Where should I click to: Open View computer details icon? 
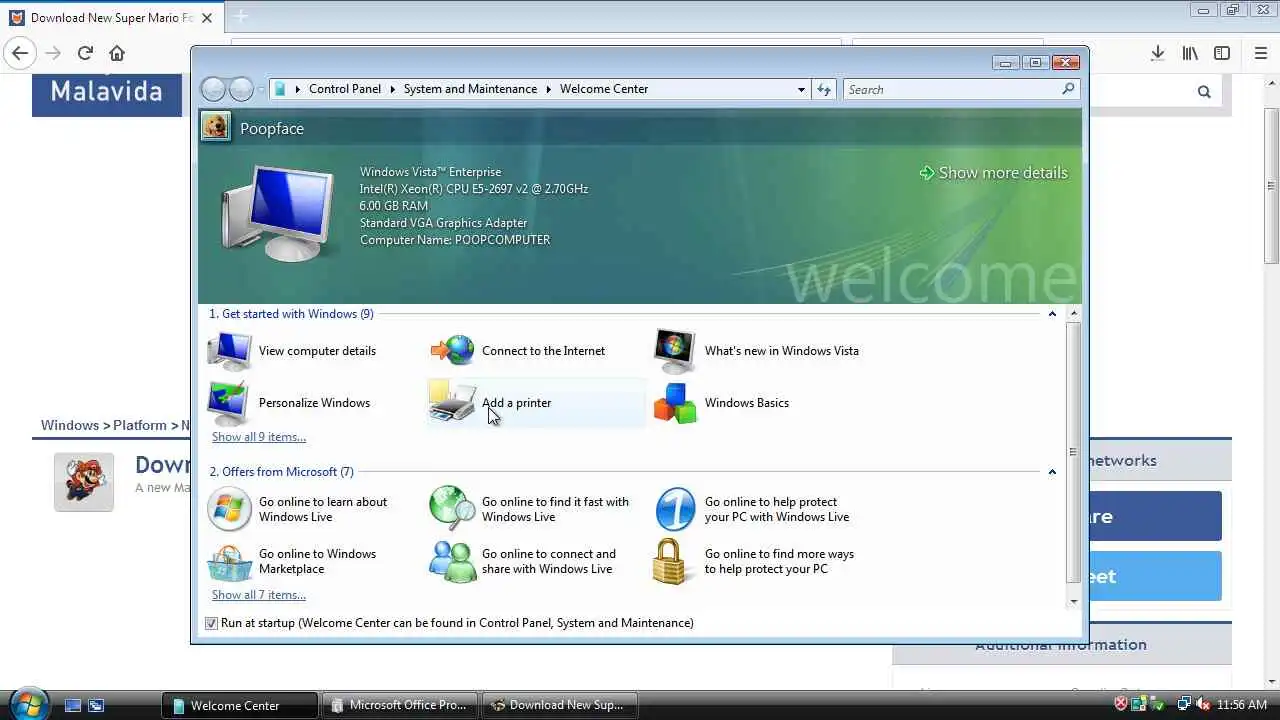[x=229, y=351]
